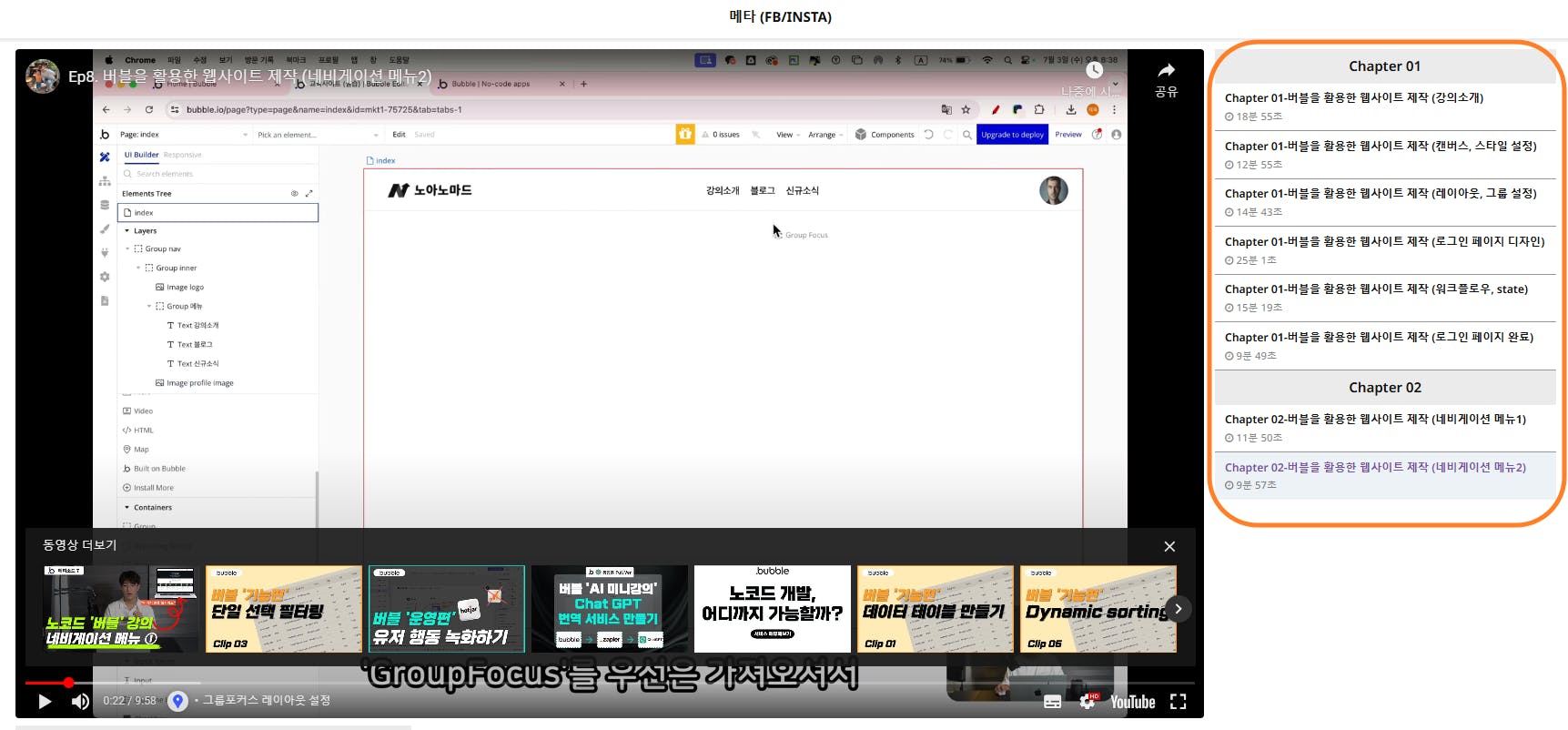1568x730 pixels.
Task: Click the chapter location pin icon
Action: pyautogui.click(x=177, y=701)
